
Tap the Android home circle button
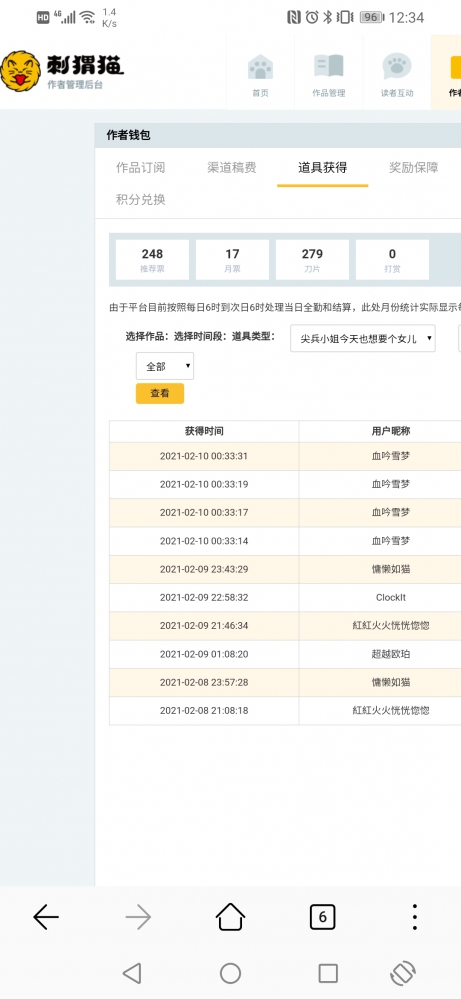coord(230,973)
